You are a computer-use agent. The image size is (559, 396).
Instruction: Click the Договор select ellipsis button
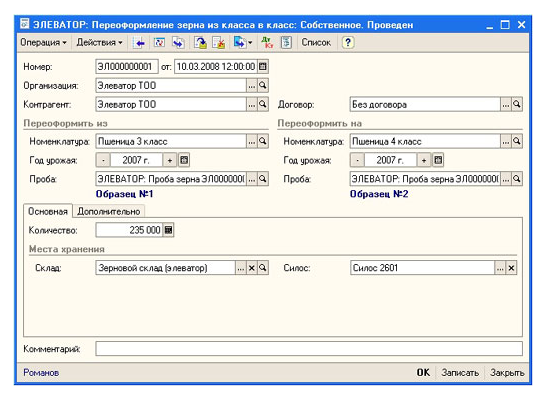click(506, 104)
